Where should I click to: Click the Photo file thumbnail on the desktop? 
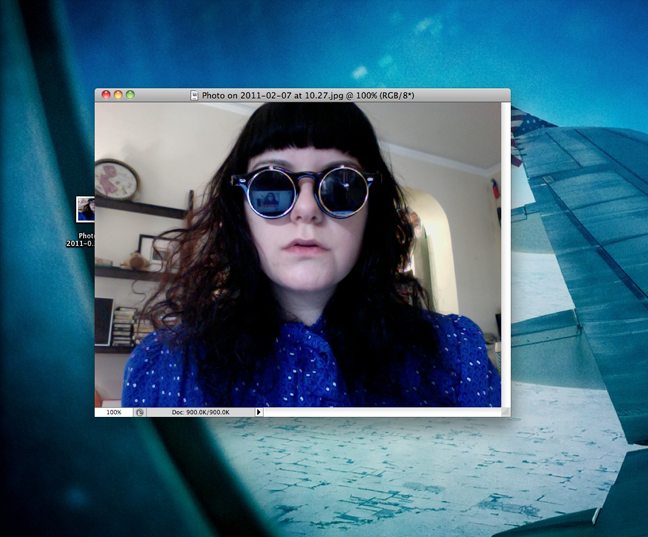click(86, 209)
